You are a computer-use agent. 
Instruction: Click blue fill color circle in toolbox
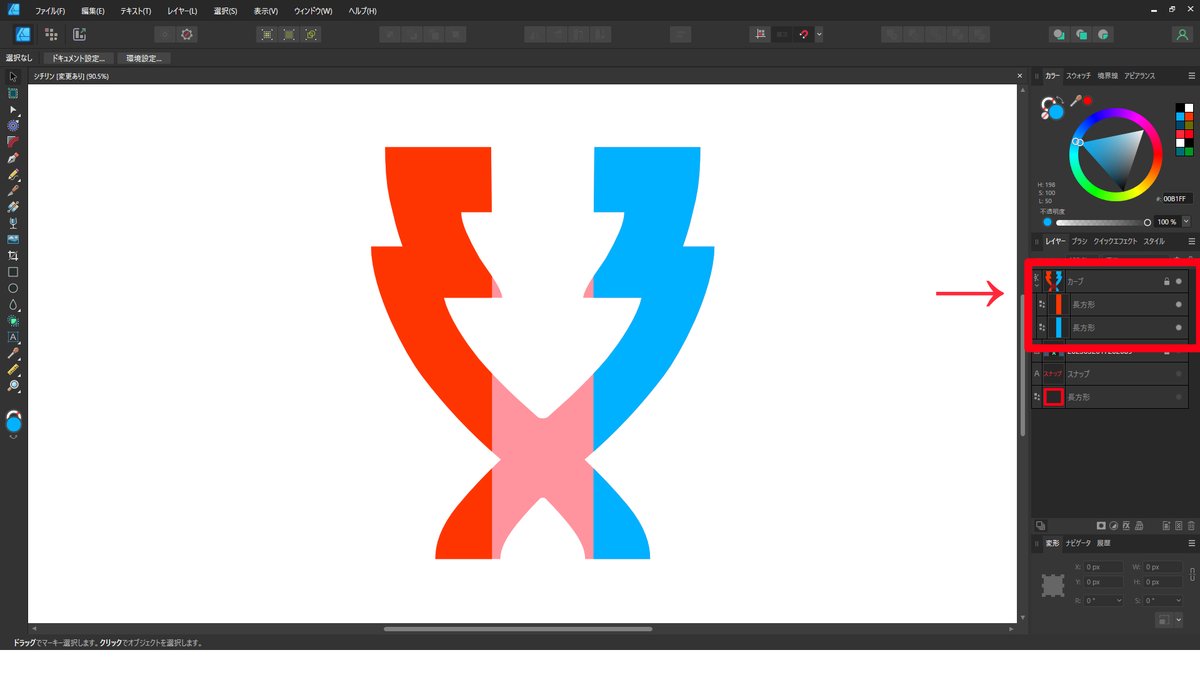pos(14,424)
